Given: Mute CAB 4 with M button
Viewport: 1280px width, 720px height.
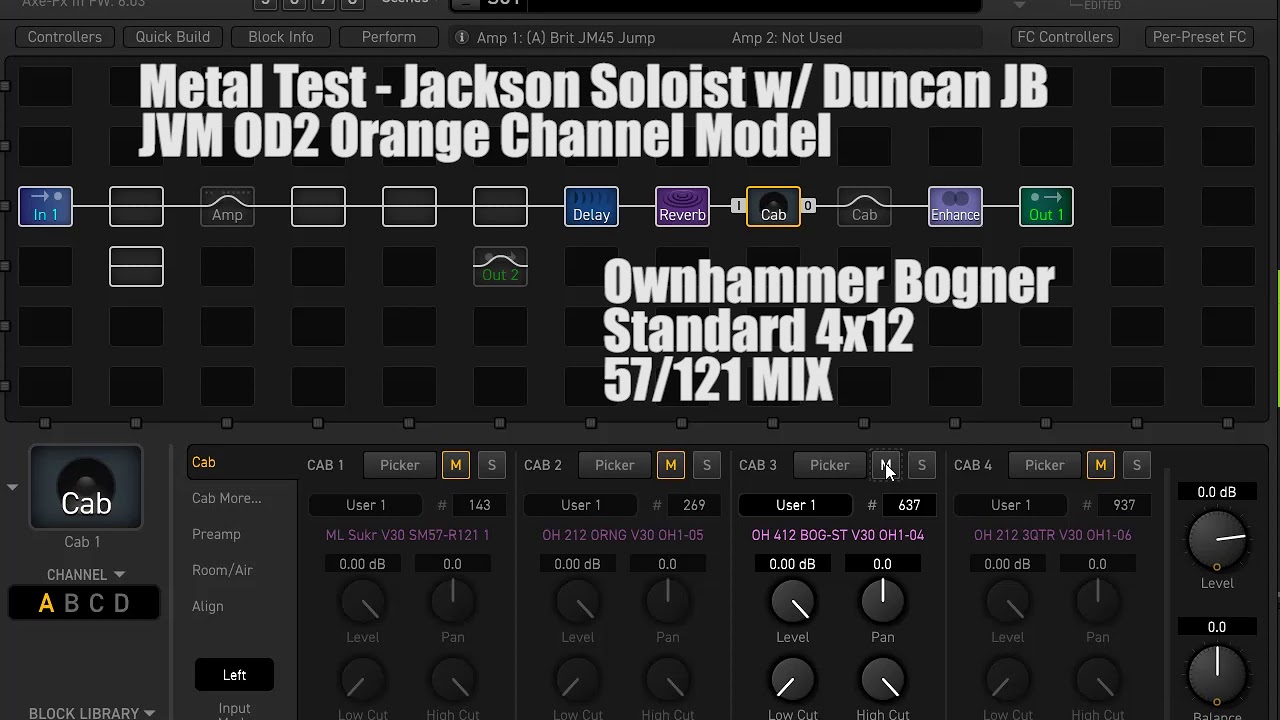Looking at the screenshot, I should [x=1101, y=465].
